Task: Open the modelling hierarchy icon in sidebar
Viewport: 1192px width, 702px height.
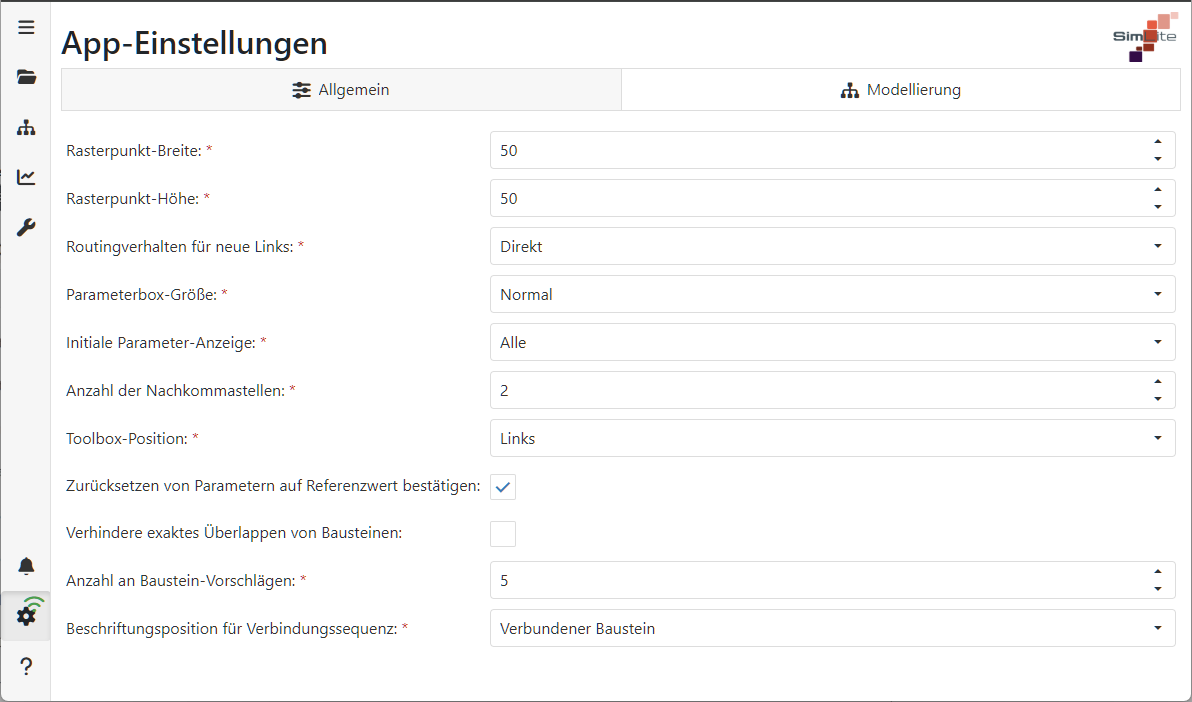Action: point(26,127)
